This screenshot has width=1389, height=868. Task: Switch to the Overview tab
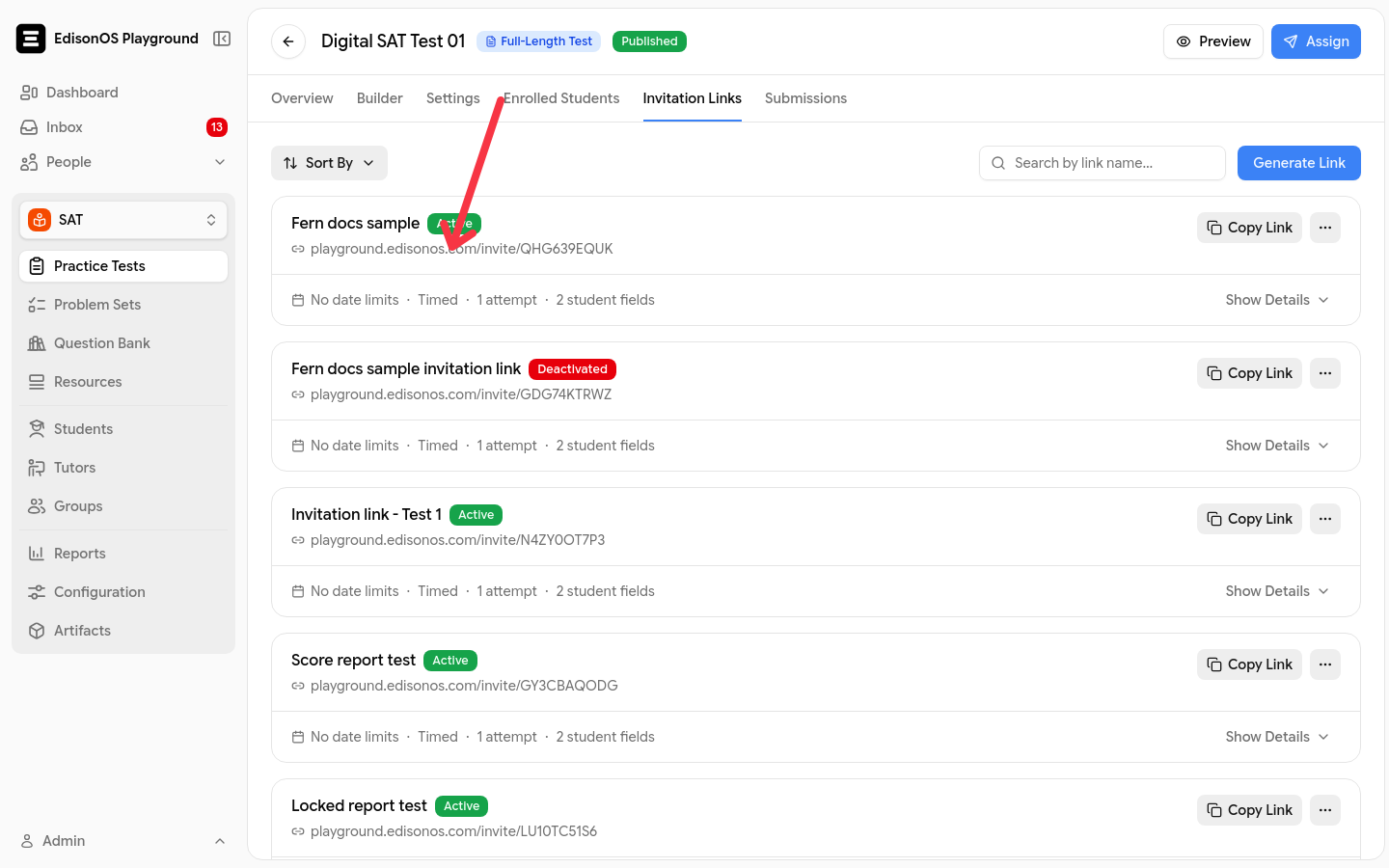[x=302, y=98]
